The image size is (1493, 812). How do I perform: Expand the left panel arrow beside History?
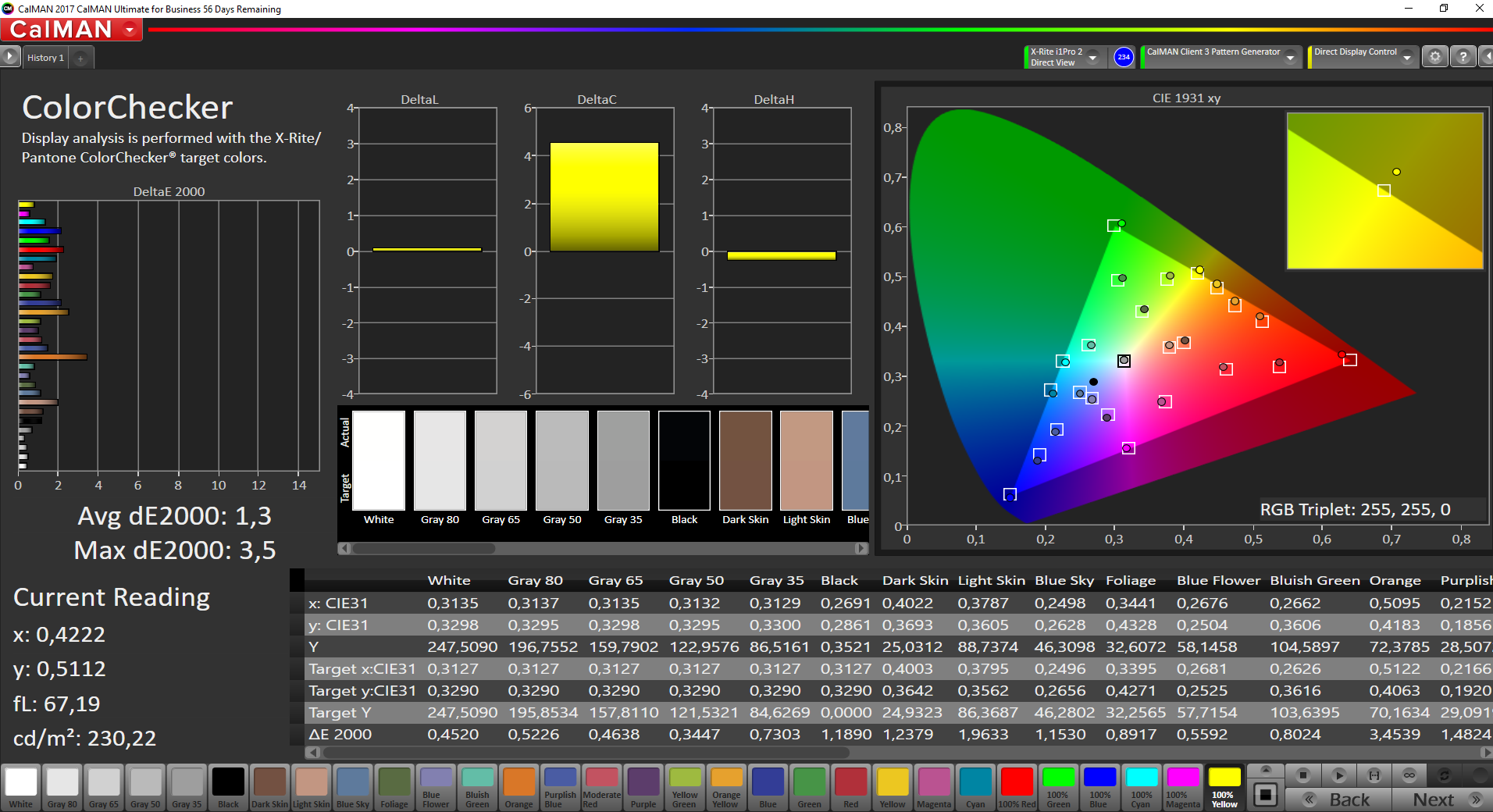click(9, 57)
